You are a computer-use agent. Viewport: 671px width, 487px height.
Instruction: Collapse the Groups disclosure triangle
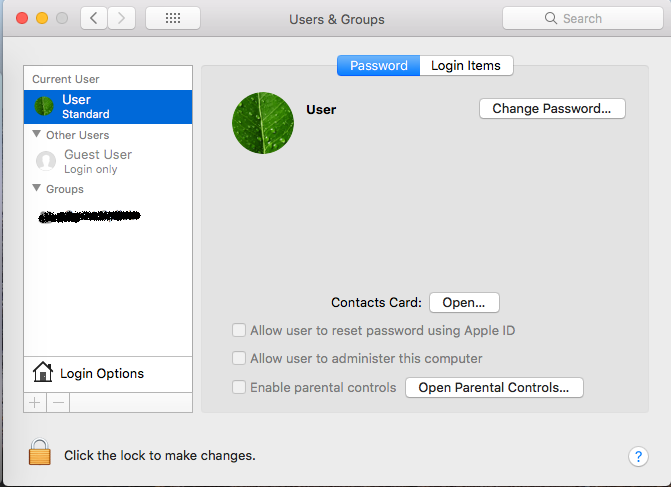click(x=37, y=188)
